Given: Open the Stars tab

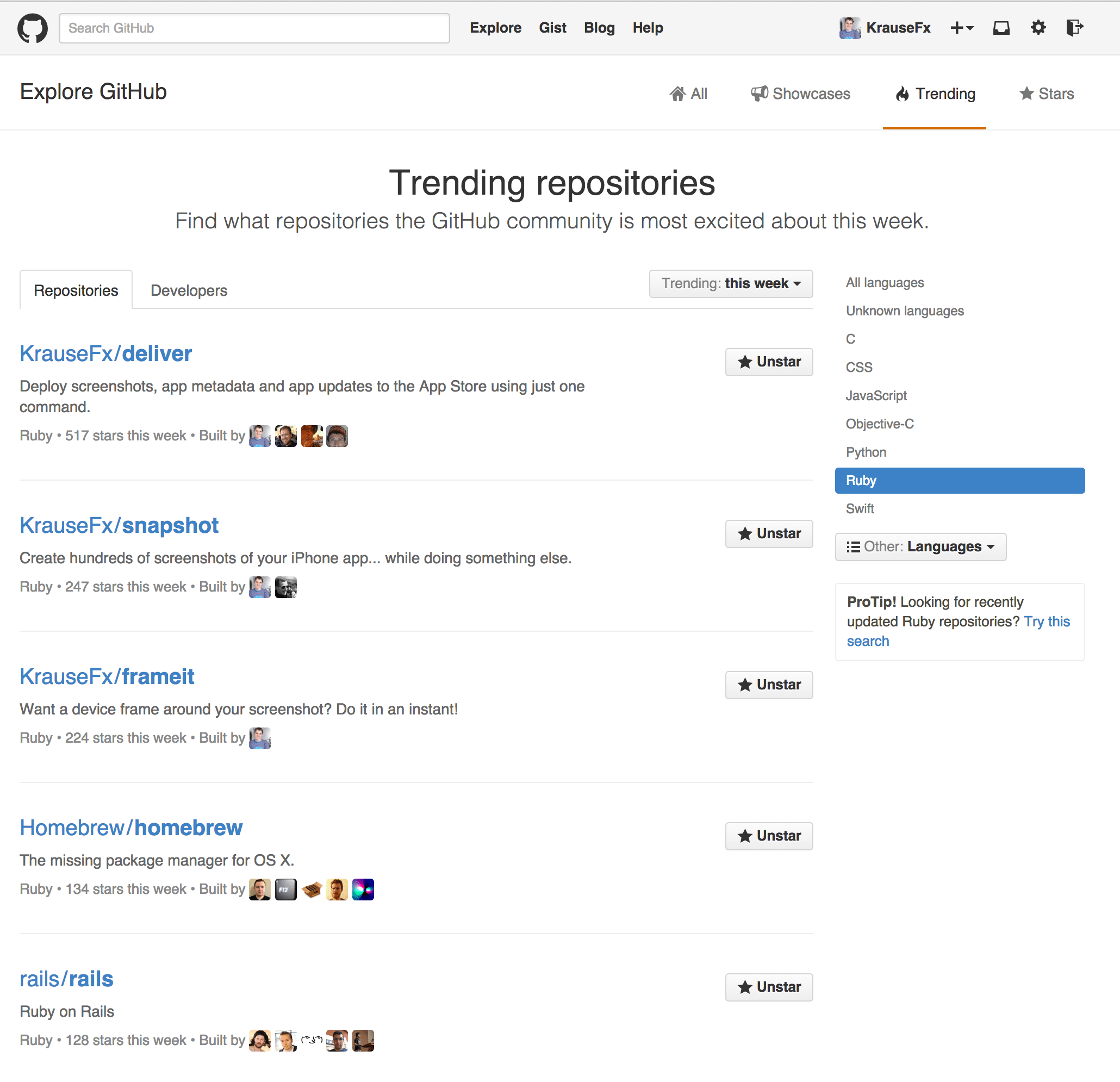Looking at the screenshot, I should point(1047,94).
